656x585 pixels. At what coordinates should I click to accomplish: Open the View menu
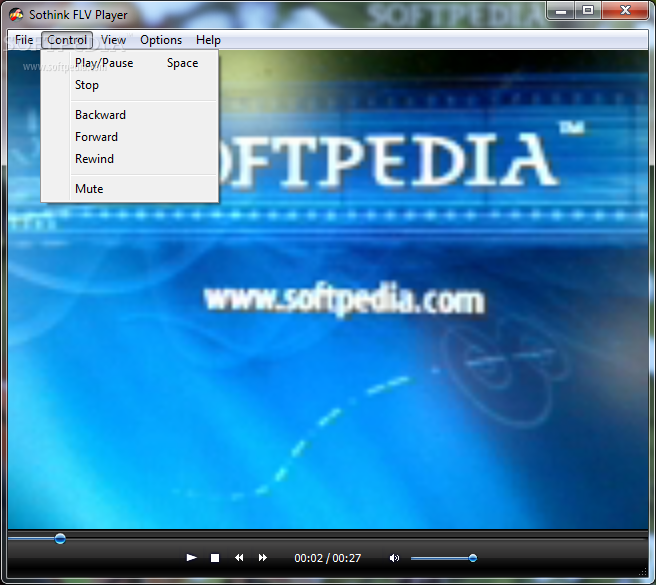[113, 40]
